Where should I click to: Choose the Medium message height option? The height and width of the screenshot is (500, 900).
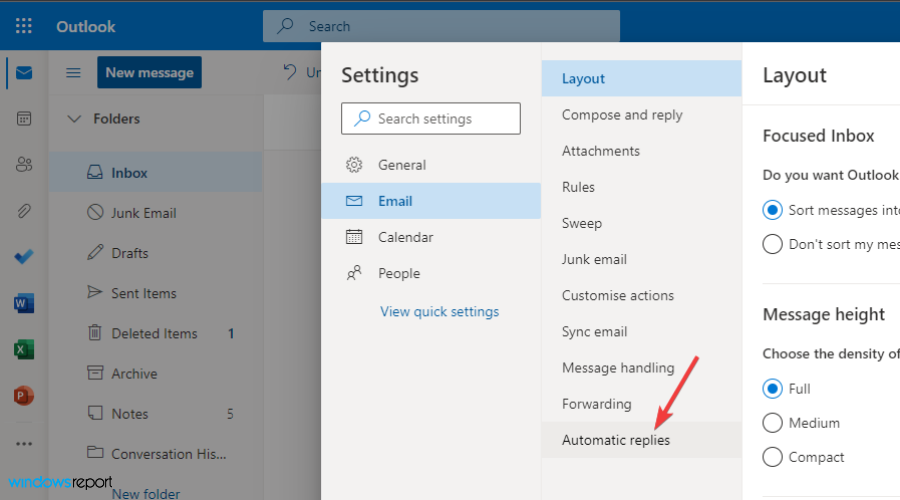click(772, 423)
